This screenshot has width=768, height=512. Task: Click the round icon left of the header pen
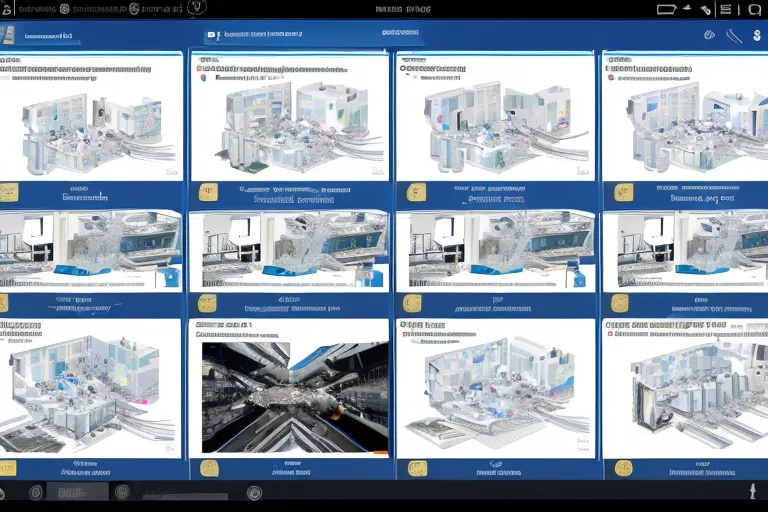point(709,35)
